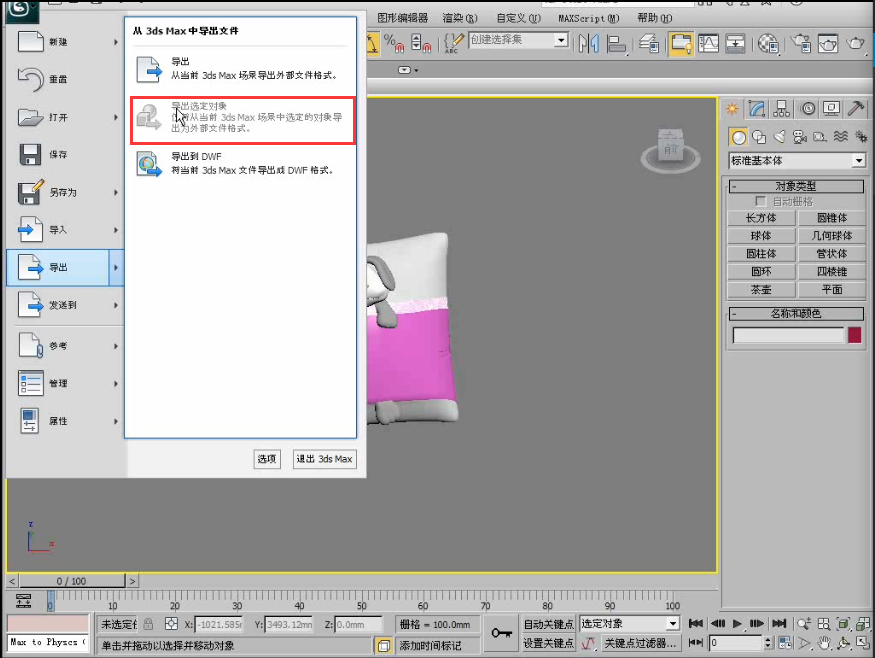Click the 导入 entry in application menu
Image resolution: width=875 pixels, height=658 pixels.
click(x=65, y=230)
